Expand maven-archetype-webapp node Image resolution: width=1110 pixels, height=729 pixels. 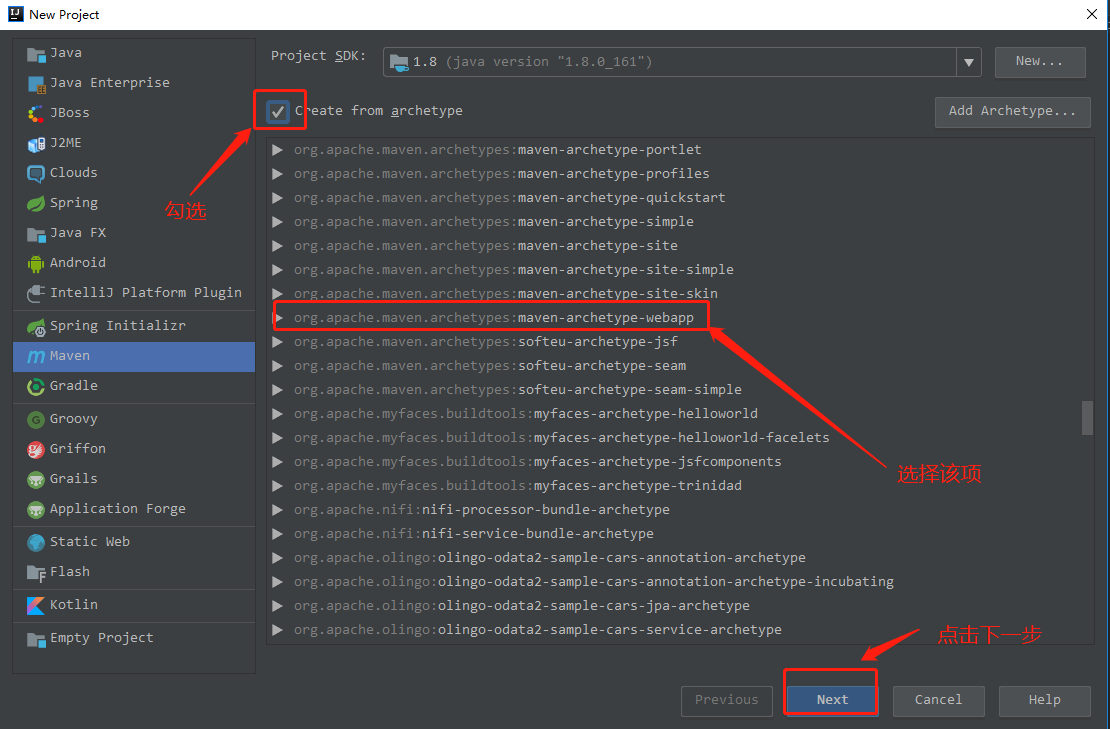pyautogui.click(x=278, y=318)
